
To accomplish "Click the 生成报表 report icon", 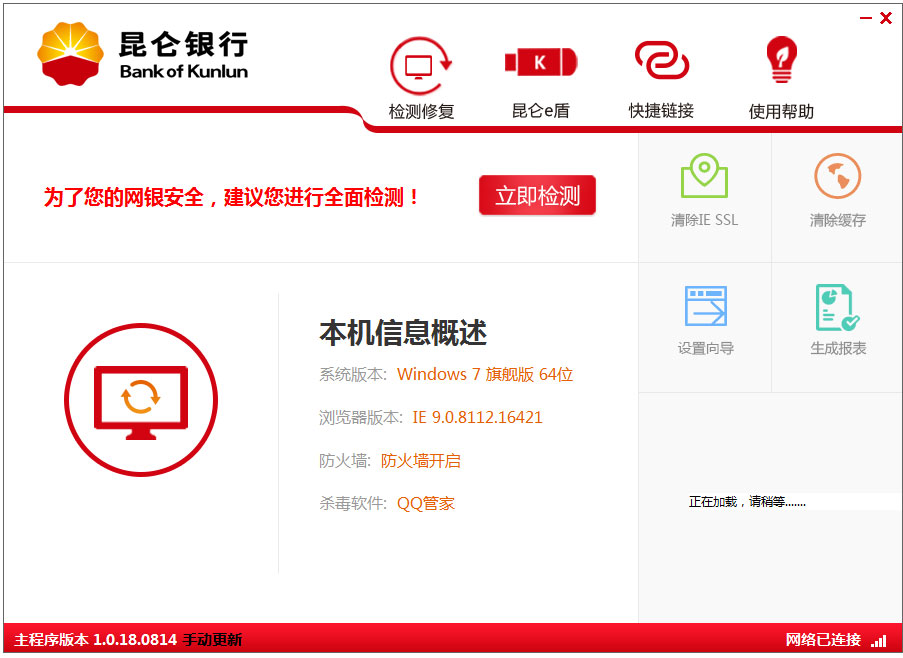I will (837, 307).
